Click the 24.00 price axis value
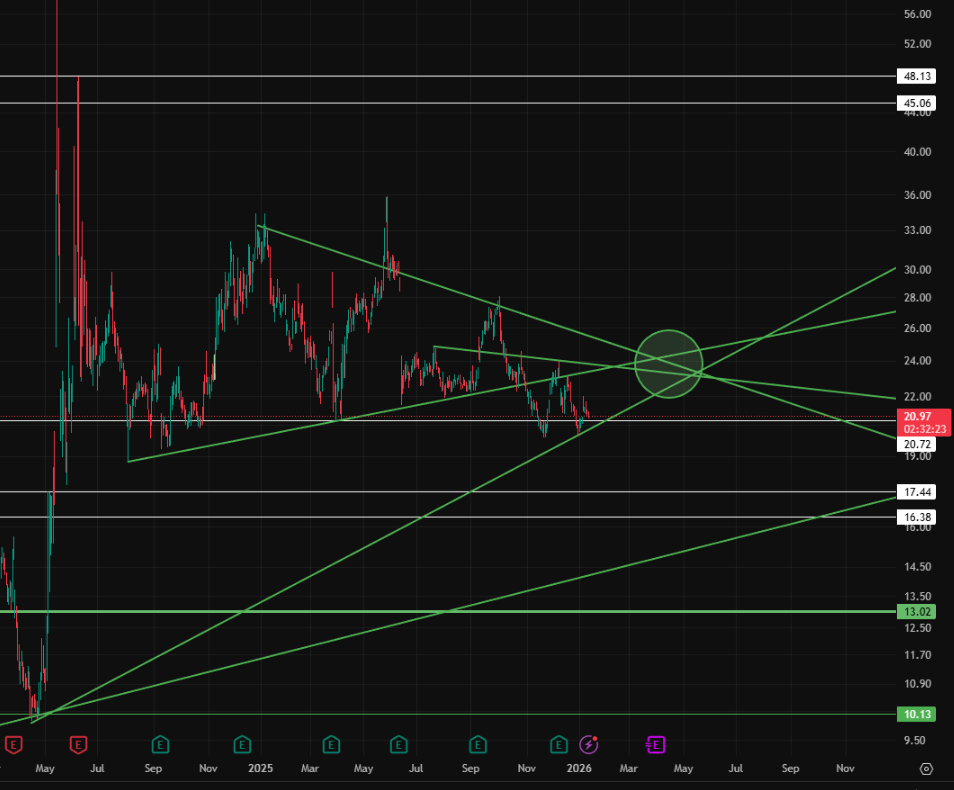The width and height of the screenshot is (954, 790). 917,361
